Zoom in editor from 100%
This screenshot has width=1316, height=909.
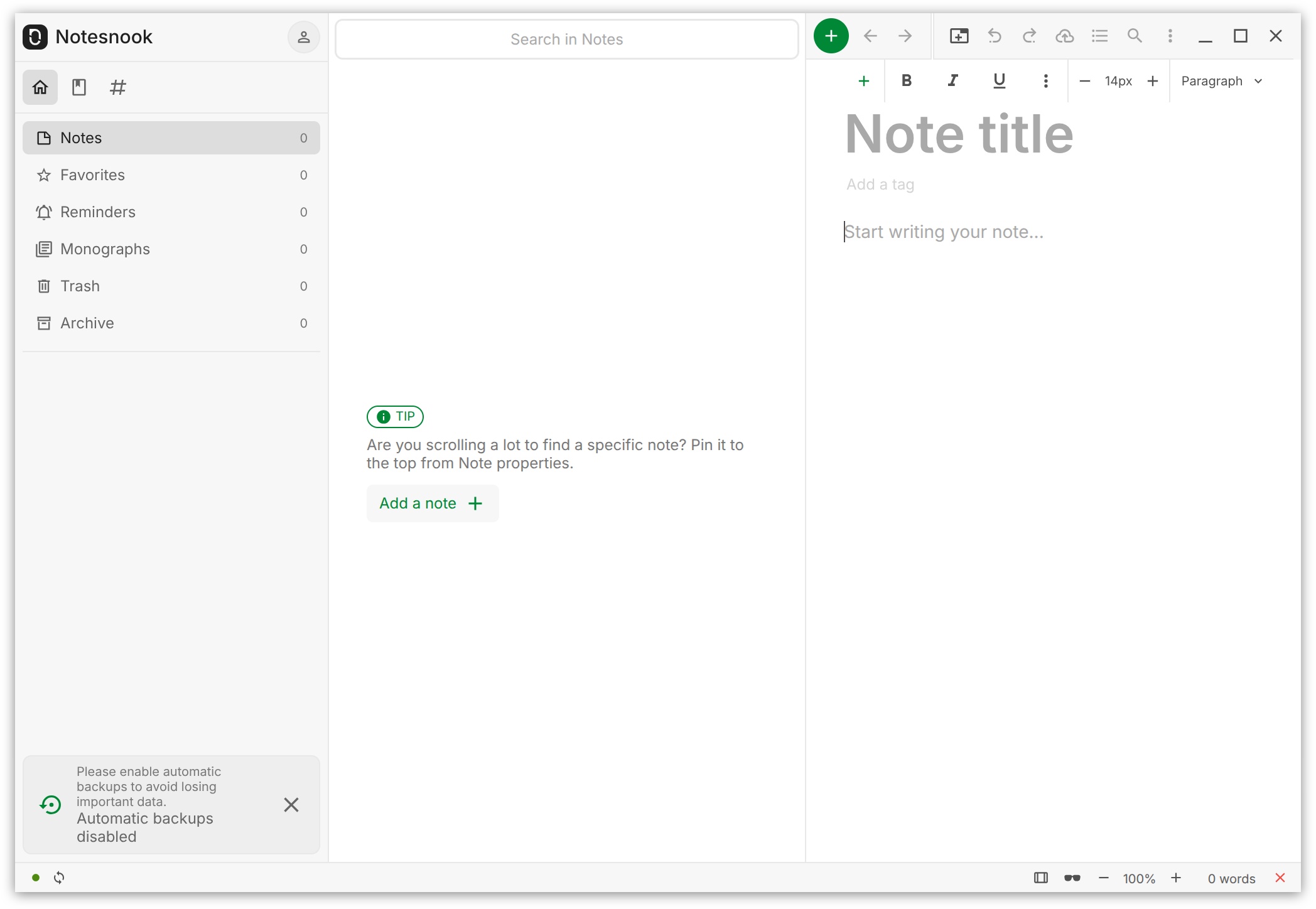coord(1176,878)
